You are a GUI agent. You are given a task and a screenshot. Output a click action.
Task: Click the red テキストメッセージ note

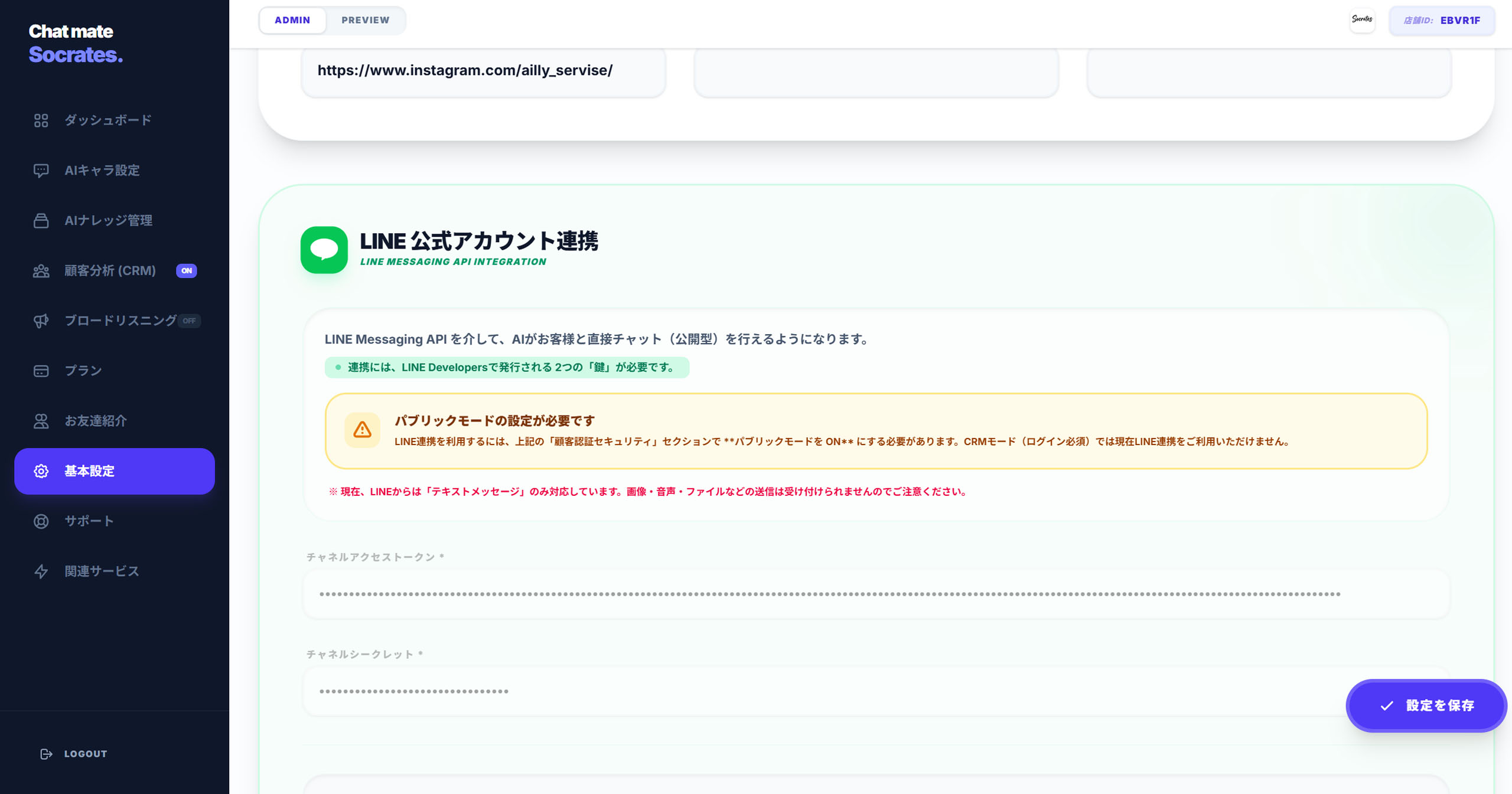647,492
